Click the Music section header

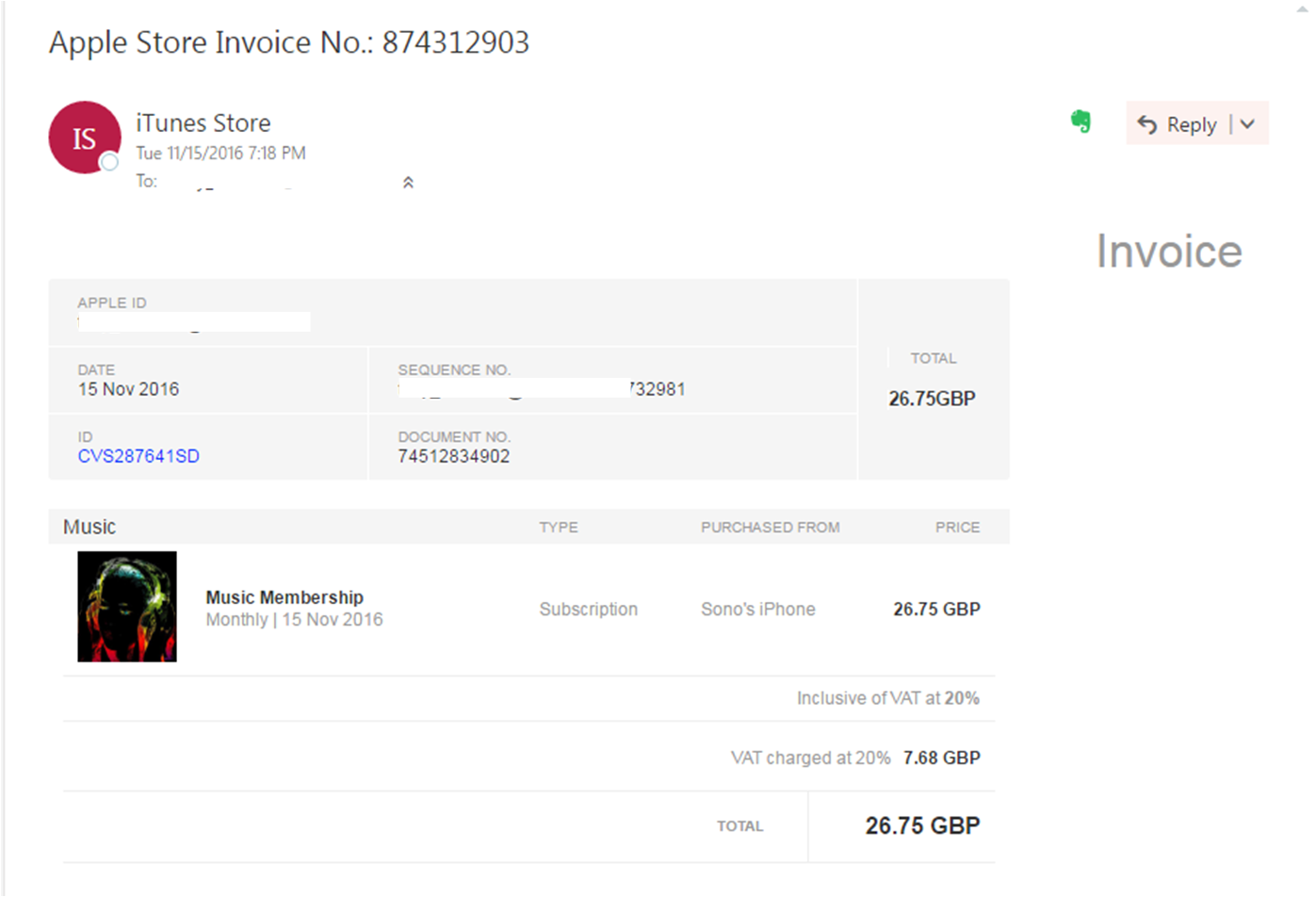point(89,527)
